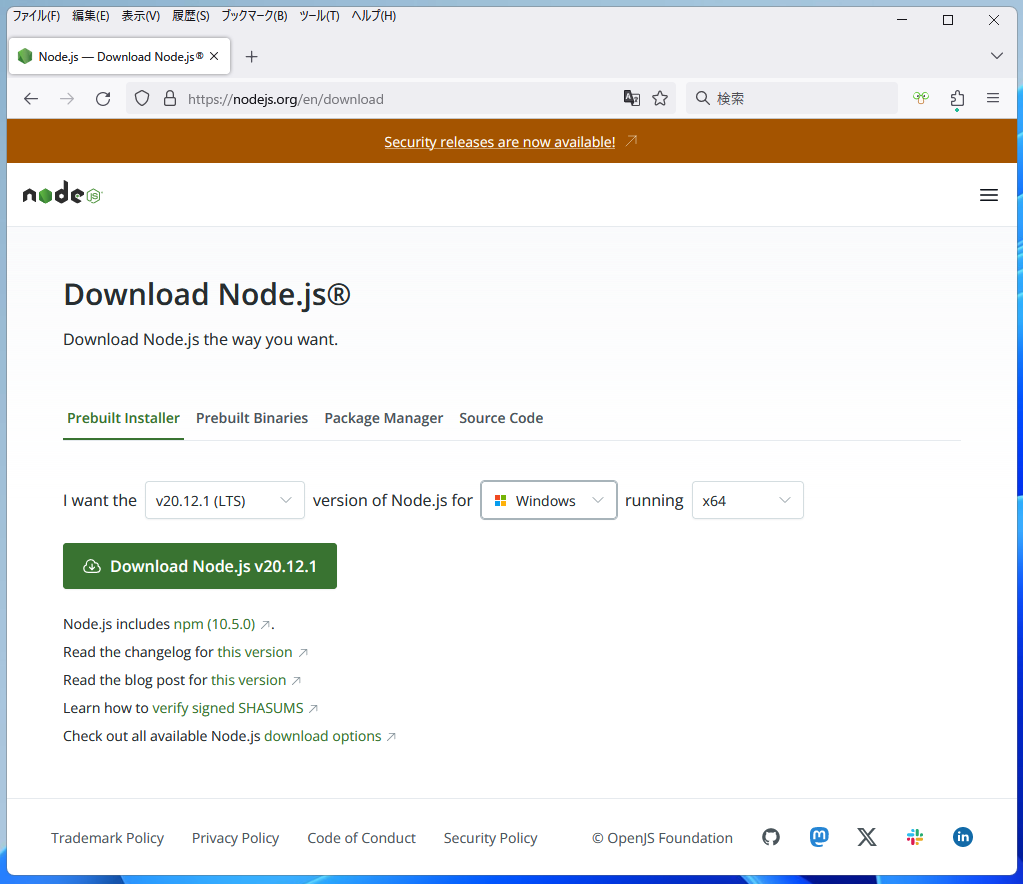Switch to the Prebuilt Binaries tab
The image size is (1023, 884).
tap(252, 418)
